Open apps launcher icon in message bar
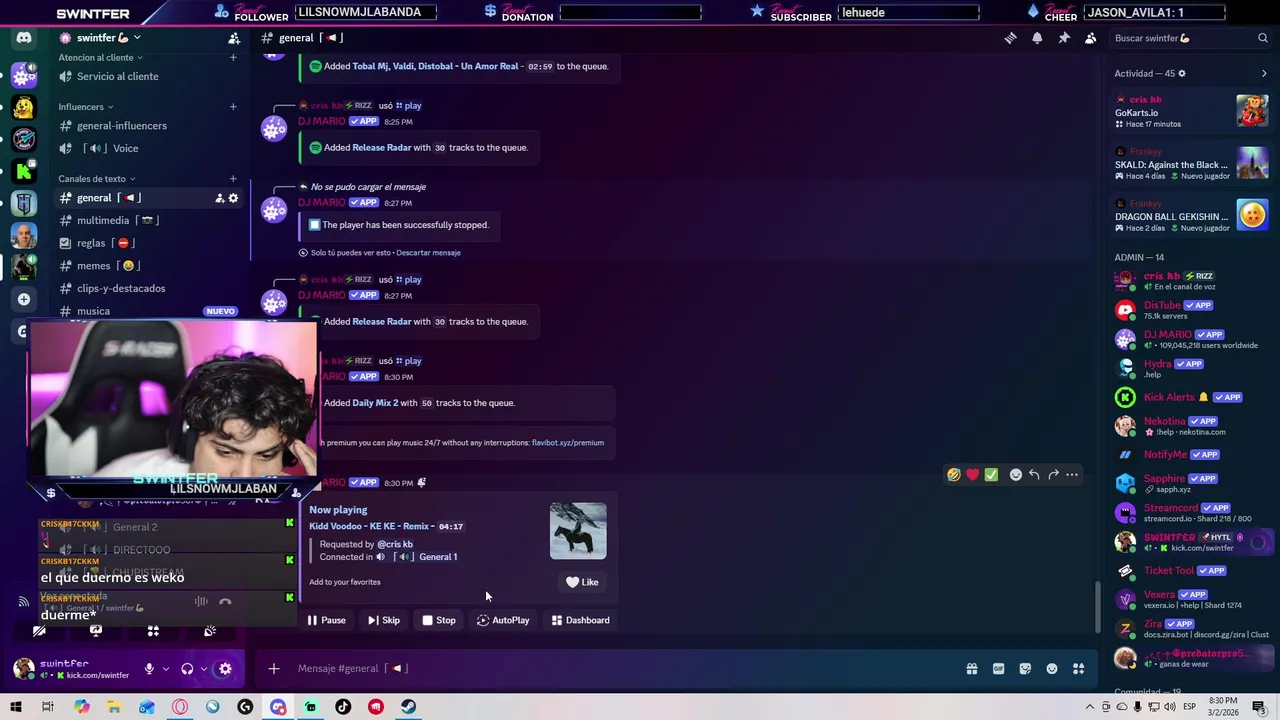Screen dimensions: 1280x720 1078,669
